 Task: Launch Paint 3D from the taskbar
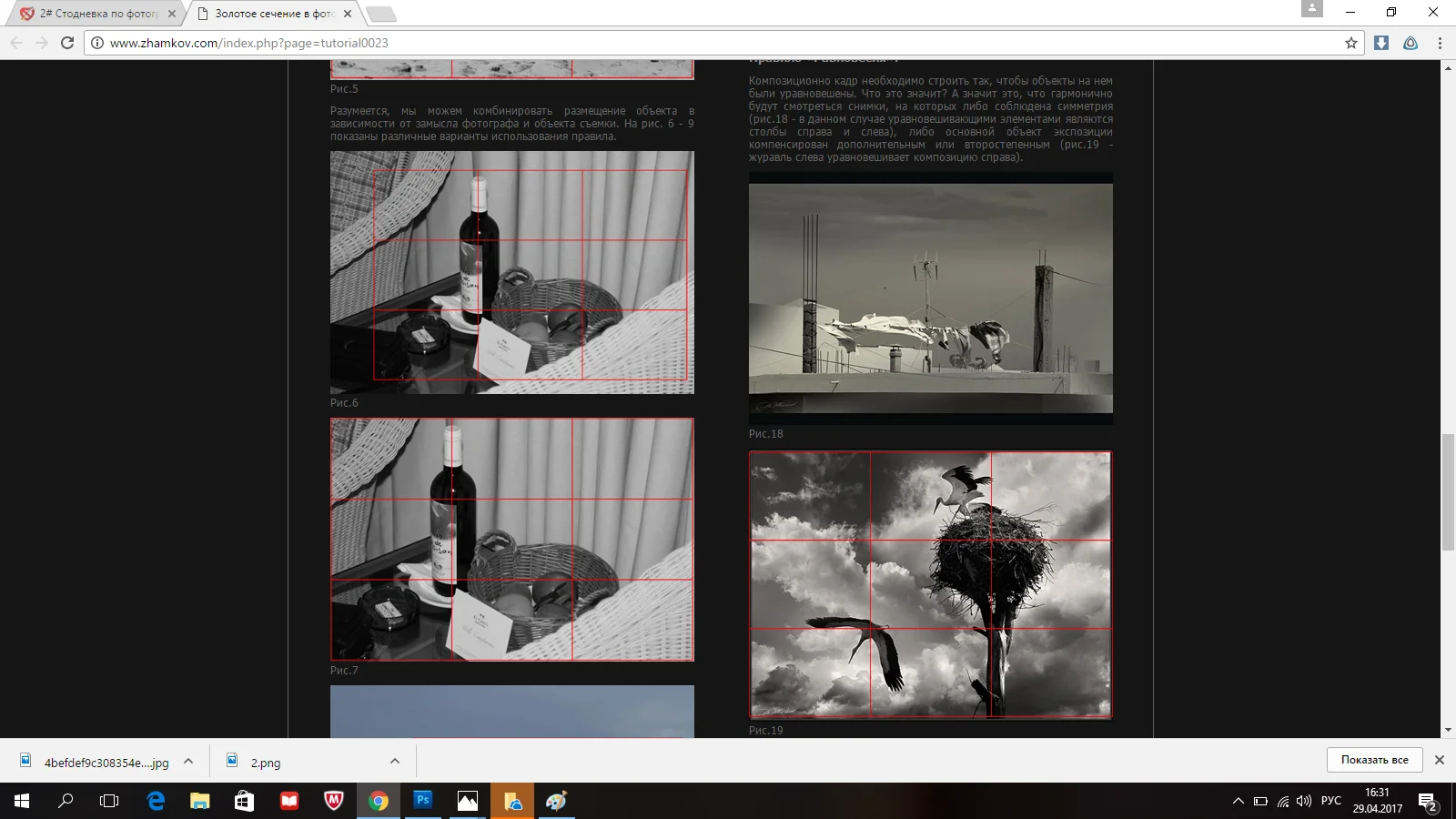coord(557,802)
